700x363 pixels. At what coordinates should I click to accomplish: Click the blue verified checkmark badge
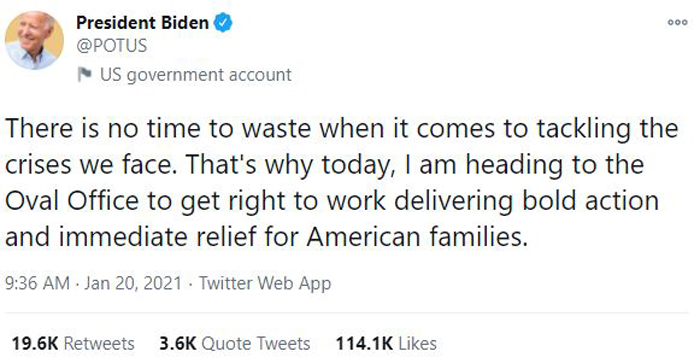tap(223, 22)
